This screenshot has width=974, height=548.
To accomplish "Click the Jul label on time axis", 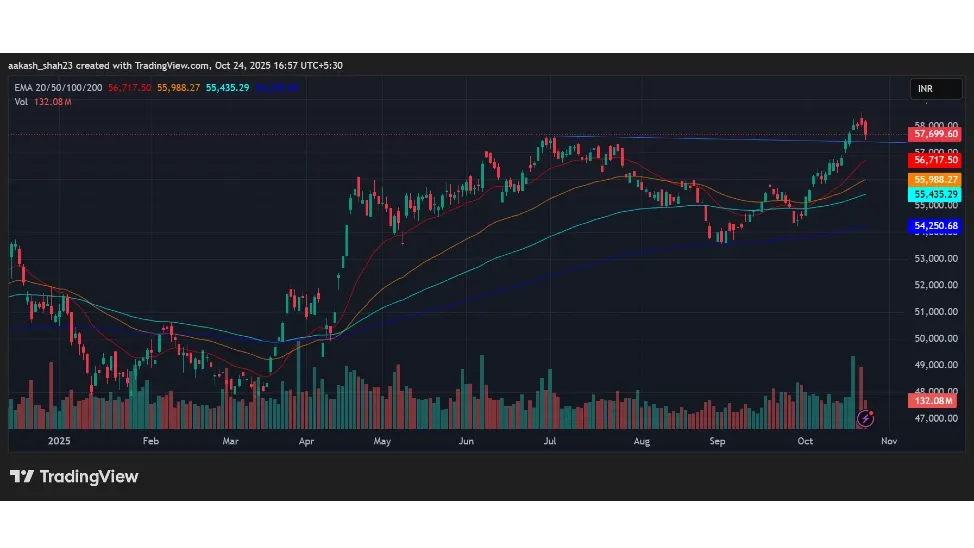I will [550, 440].
